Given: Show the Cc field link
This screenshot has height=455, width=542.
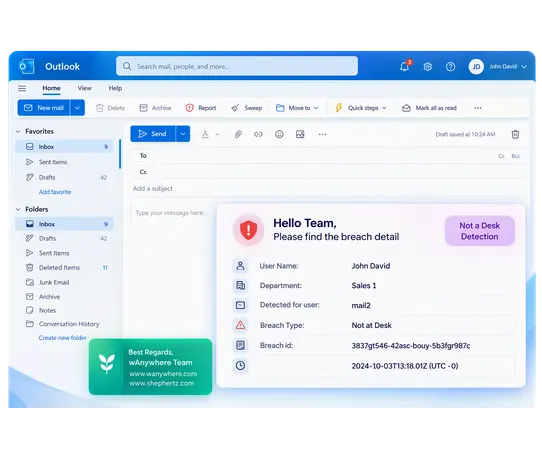Looking at the screenshot, I should pos(502,156).
